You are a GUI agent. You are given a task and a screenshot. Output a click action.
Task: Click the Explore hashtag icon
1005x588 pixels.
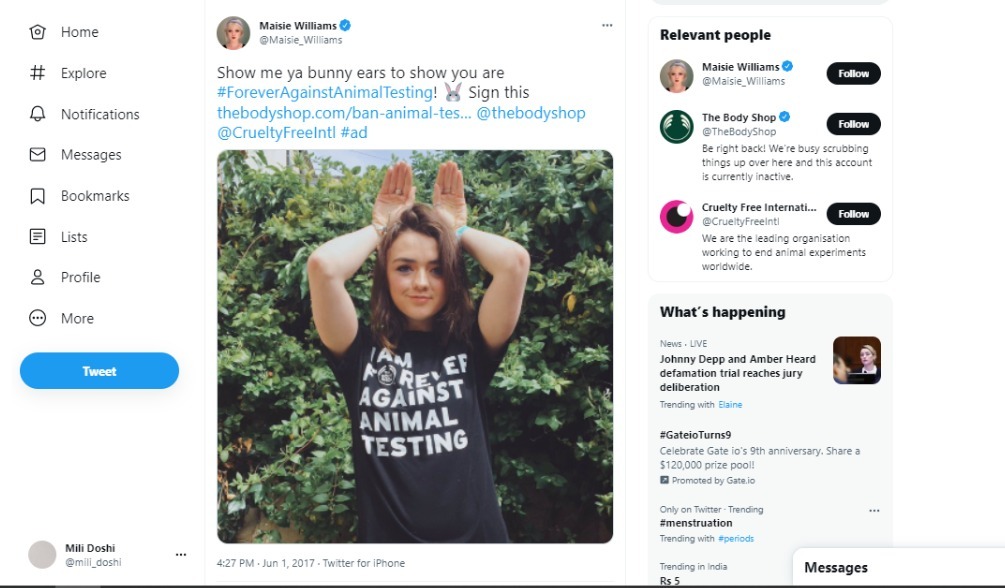[x=38, y=73]
